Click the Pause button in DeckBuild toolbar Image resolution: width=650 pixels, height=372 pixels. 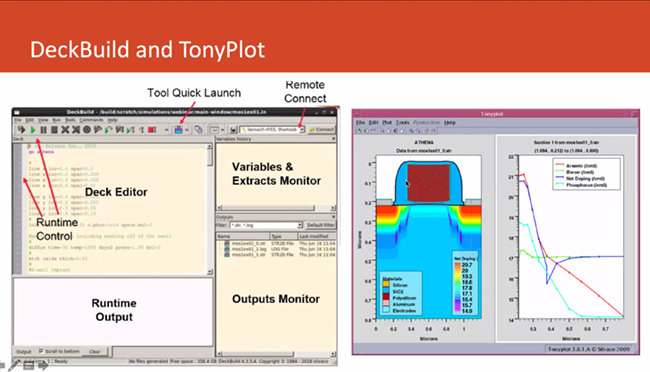point(44,130)
